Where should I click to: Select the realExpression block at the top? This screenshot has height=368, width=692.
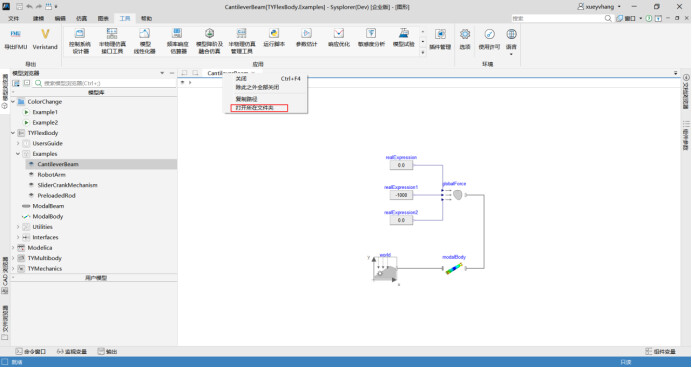click(401, 165)
